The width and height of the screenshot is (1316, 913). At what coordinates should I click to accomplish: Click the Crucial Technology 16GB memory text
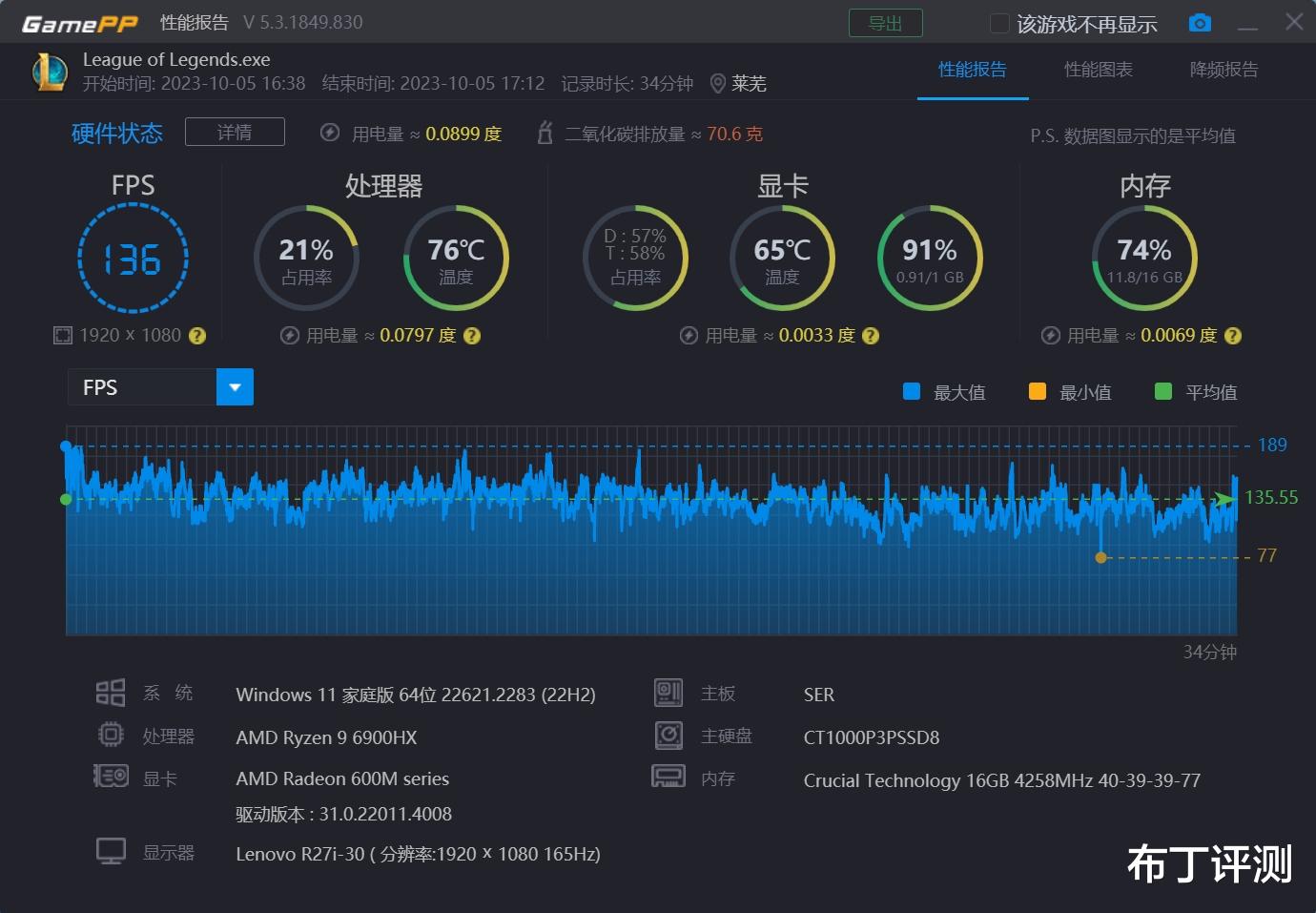pos(1002,780)
